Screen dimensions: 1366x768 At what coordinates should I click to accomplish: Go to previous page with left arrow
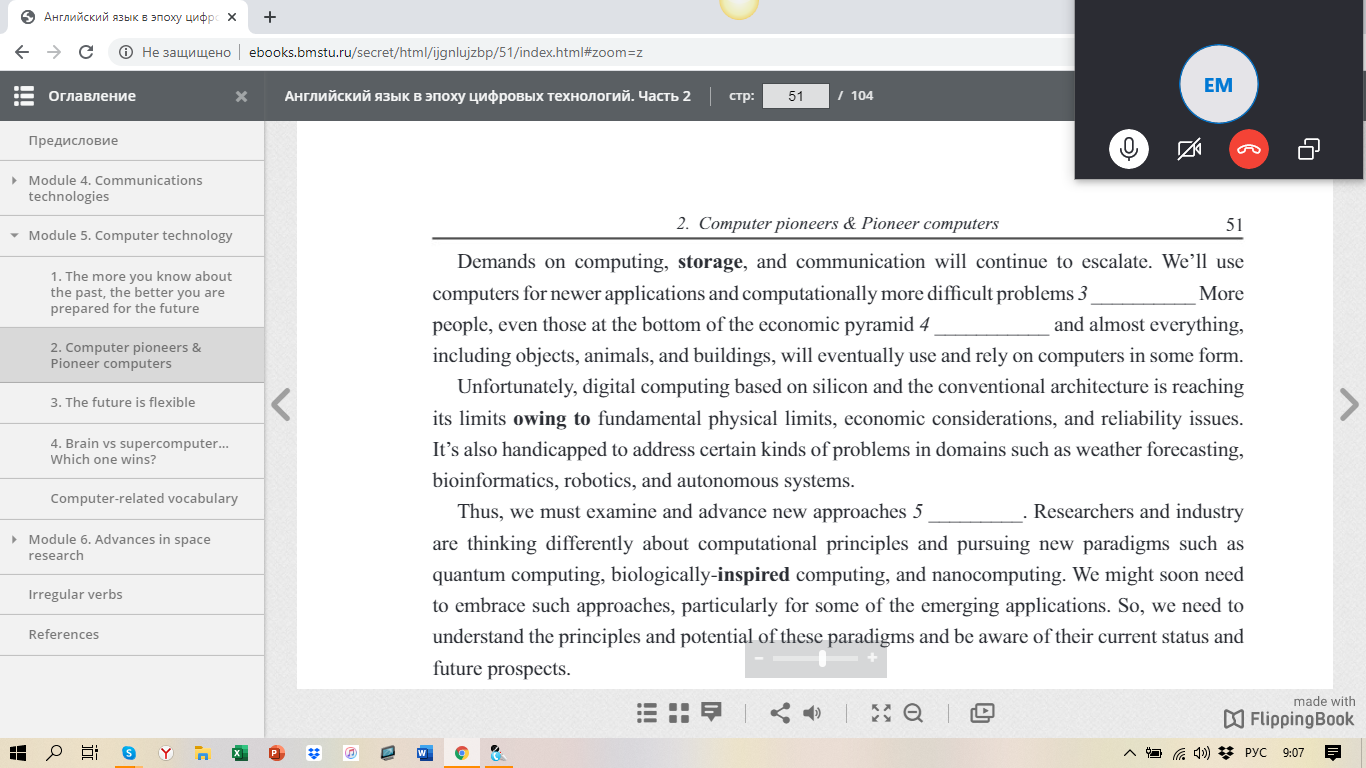pos(282,405)
